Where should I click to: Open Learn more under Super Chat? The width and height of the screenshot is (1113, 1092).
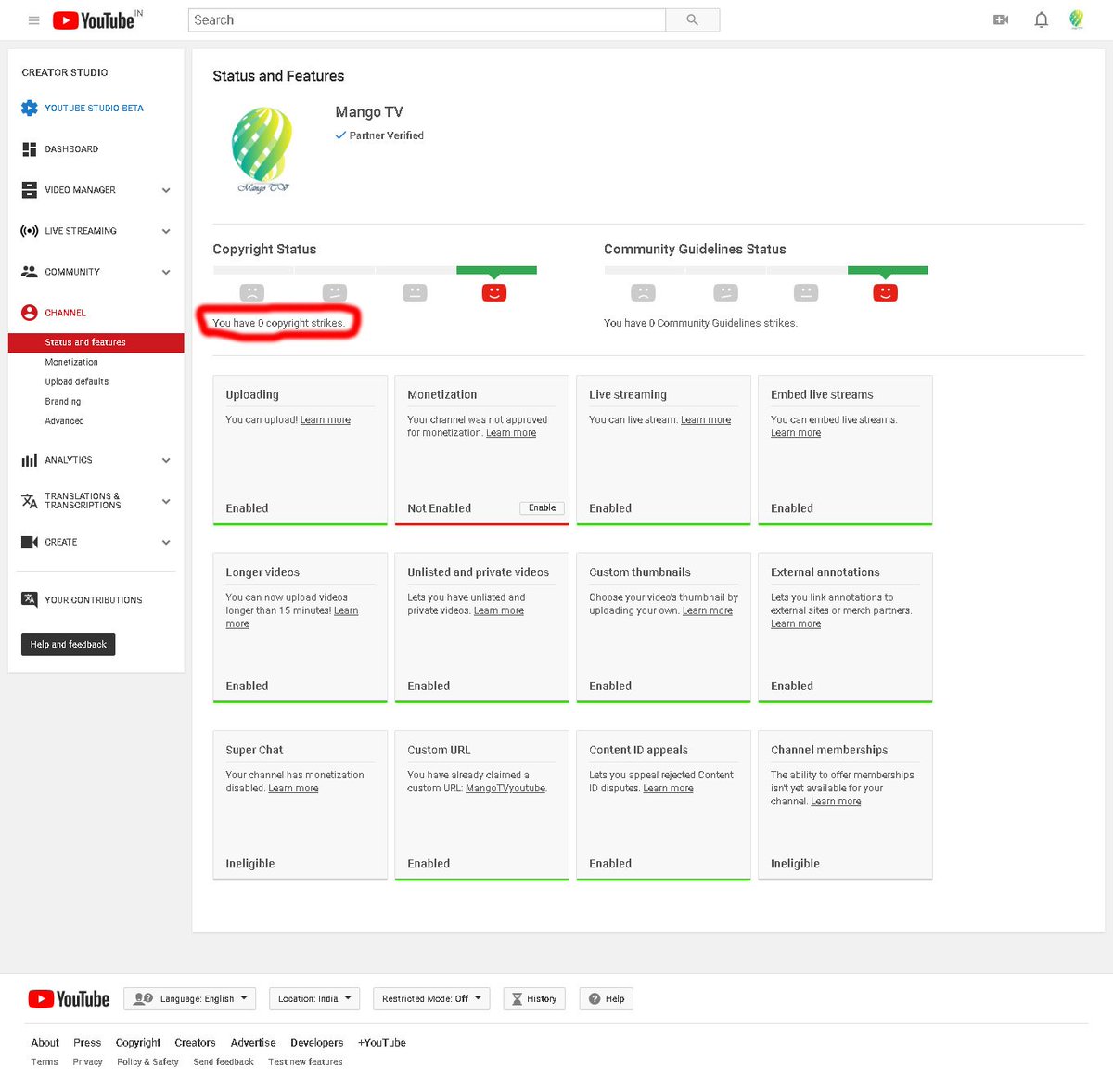[293, 789]
